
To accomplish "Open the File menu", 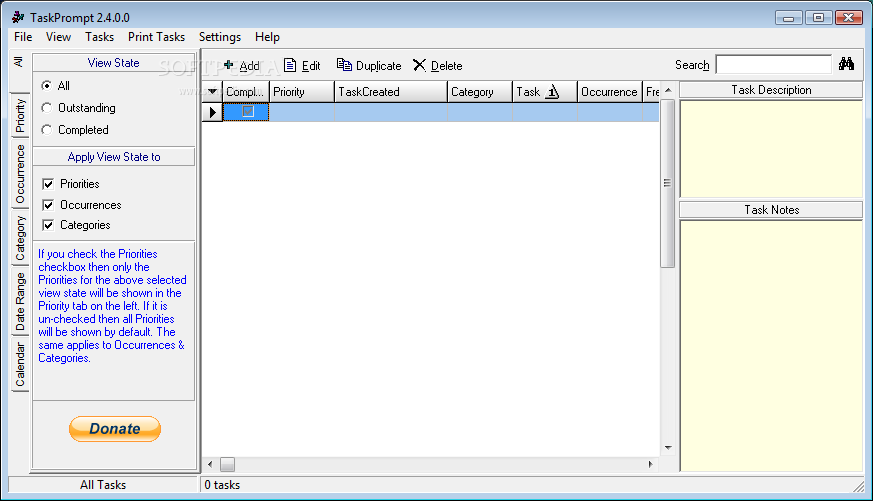I will [23, 37].
